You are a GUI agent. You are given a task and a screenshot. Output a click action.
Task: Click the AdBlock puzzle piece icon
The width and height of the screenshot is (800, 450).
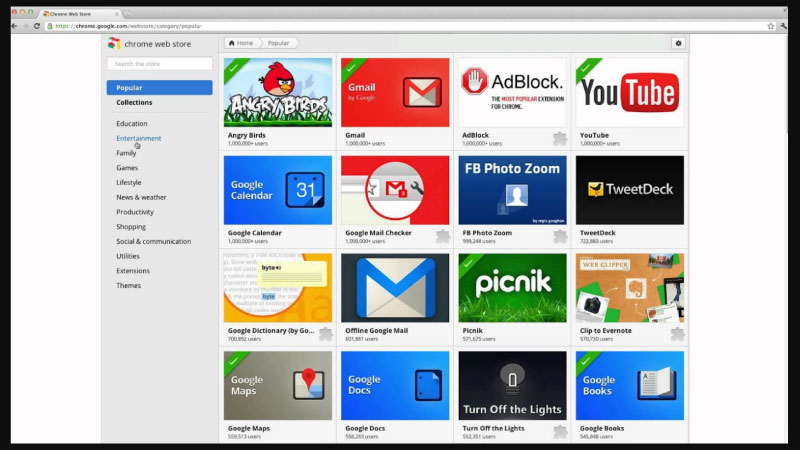(x=560, y=139)
